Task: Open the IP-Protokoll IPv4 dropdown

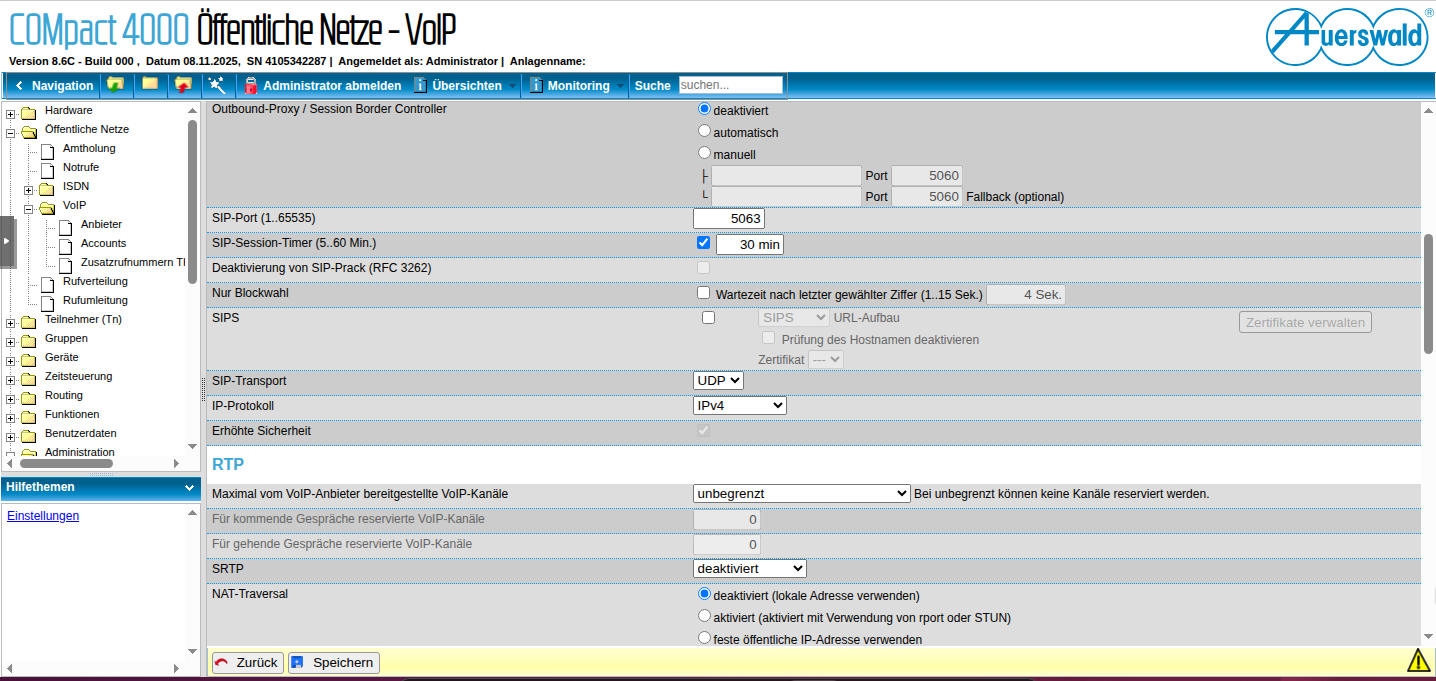Action: click(740, 406)
